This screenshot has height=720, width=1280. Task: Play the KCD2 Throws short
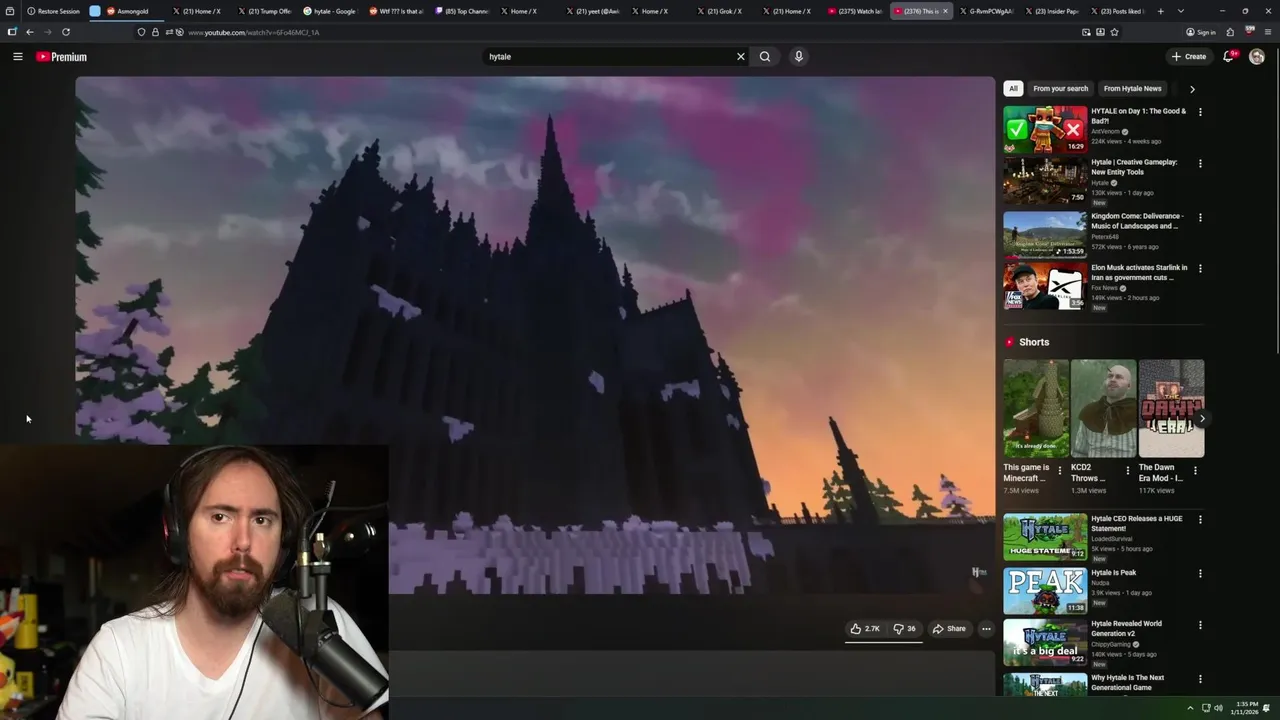click(x=1103, y=408)
